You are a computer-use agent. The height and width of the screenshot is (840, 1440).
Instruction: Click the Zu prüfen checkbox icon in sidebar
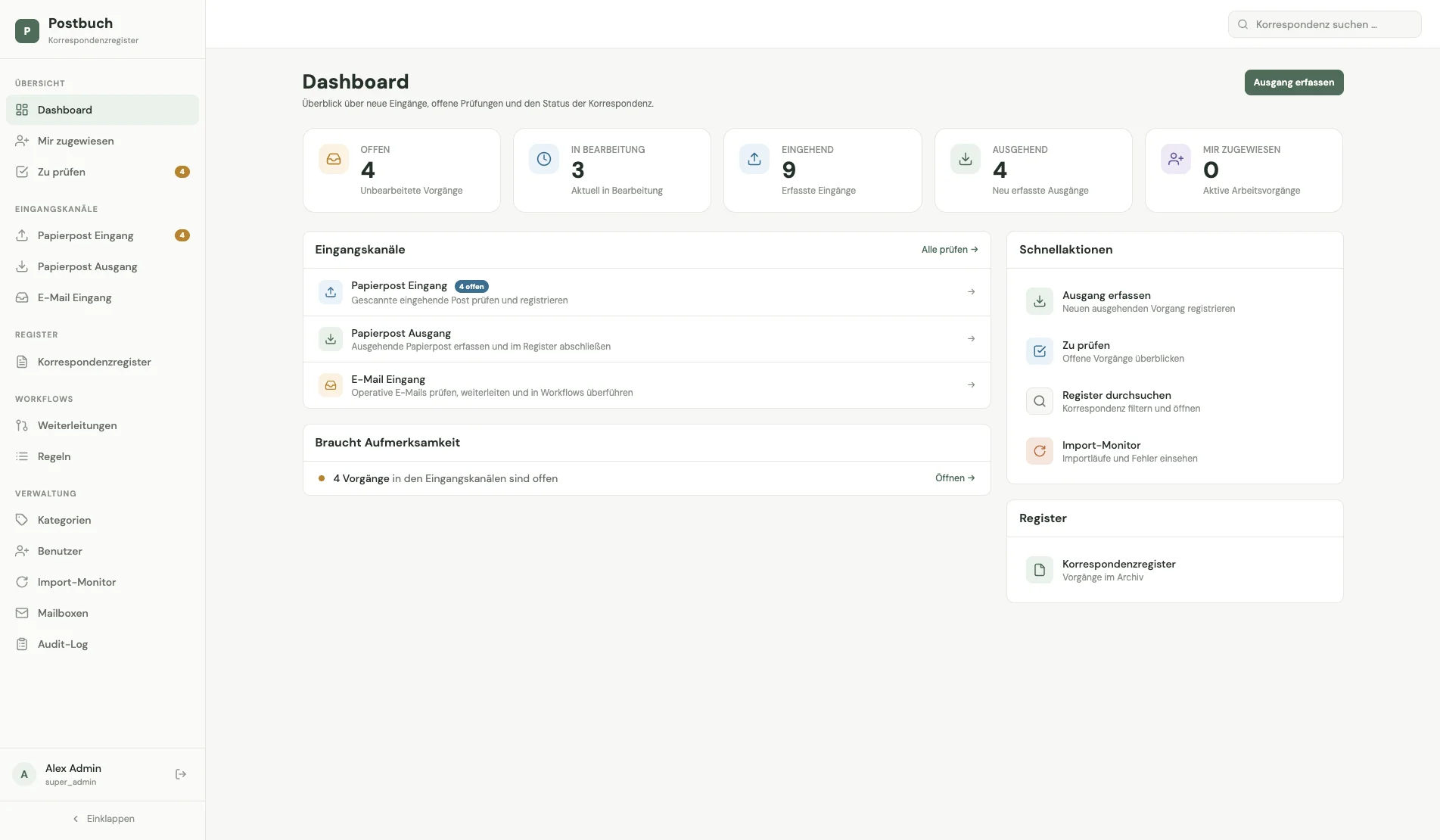click(x=22, y=172)
